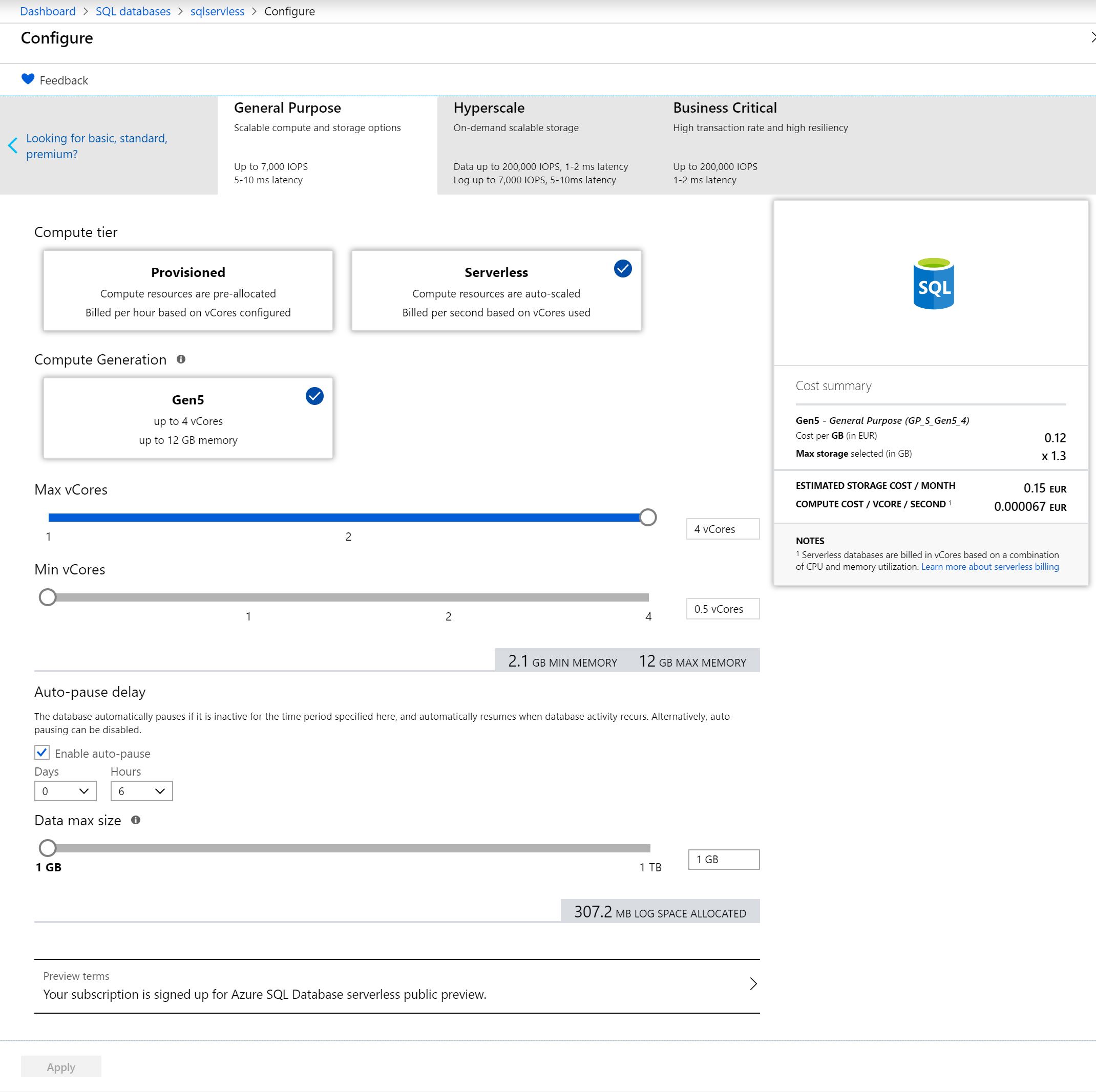Switch to the Hyperscale tab
Viewport: 1096px width, 1092px height.
(547, 145)
